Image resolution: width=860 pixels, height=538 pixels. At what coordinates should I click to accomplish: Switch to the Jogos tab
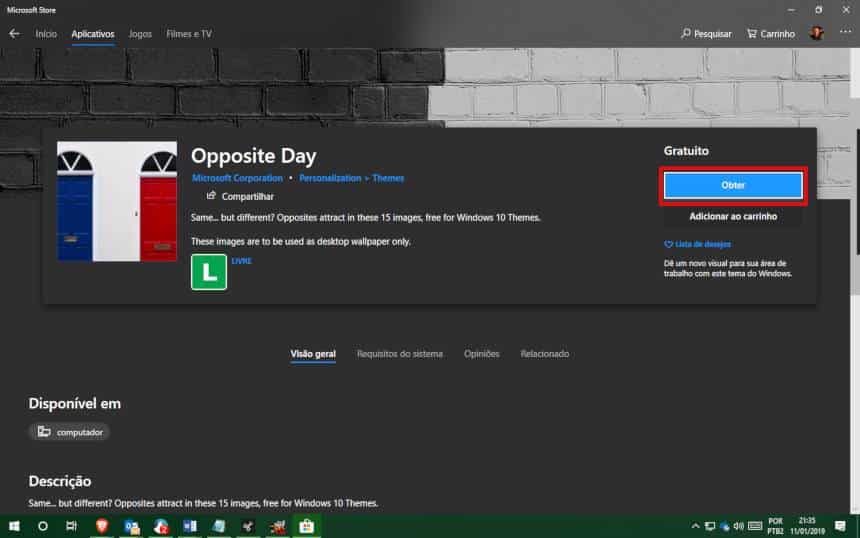[x=140, y=34]
